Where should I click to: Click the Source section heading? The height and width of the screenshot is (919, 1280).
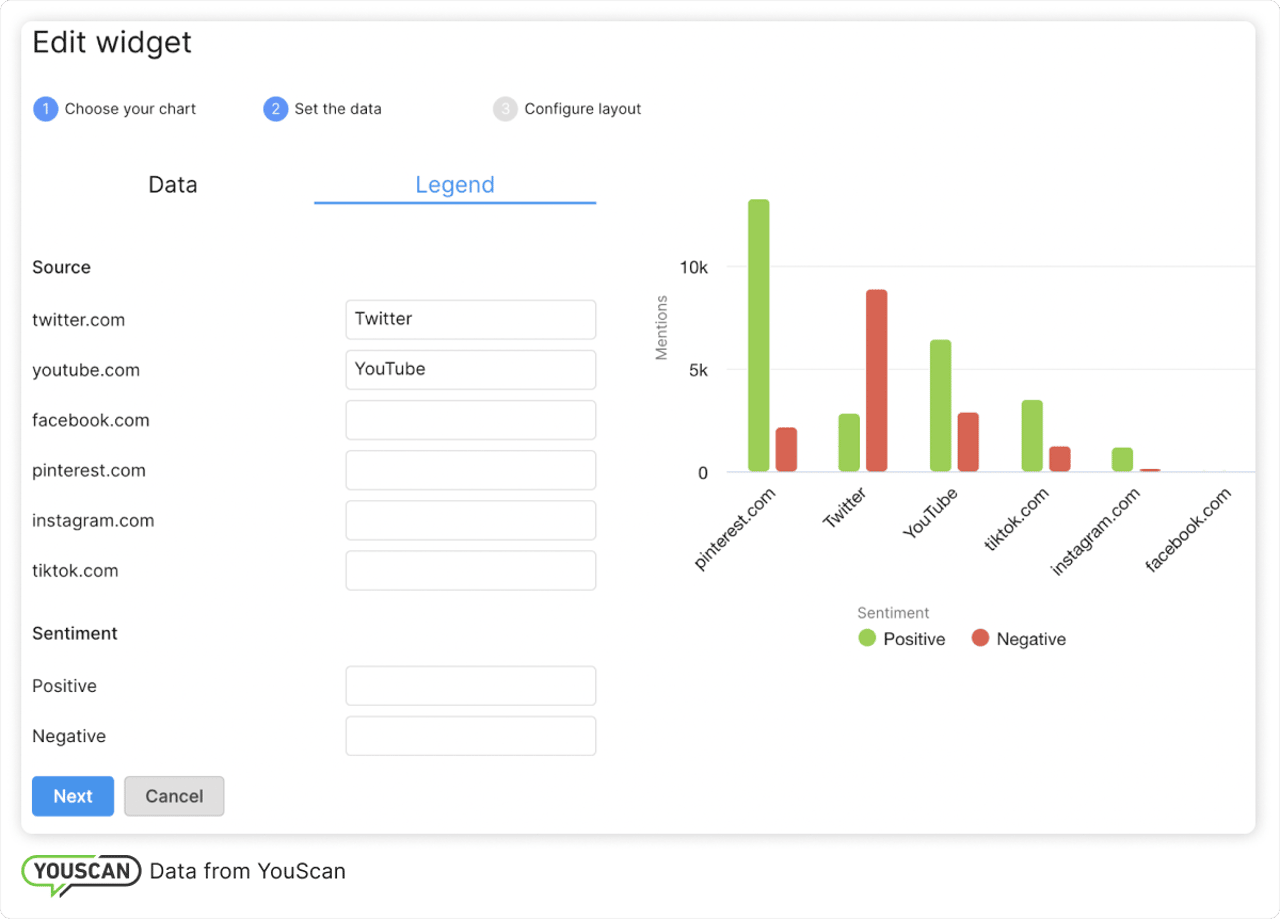pos(61,267)
